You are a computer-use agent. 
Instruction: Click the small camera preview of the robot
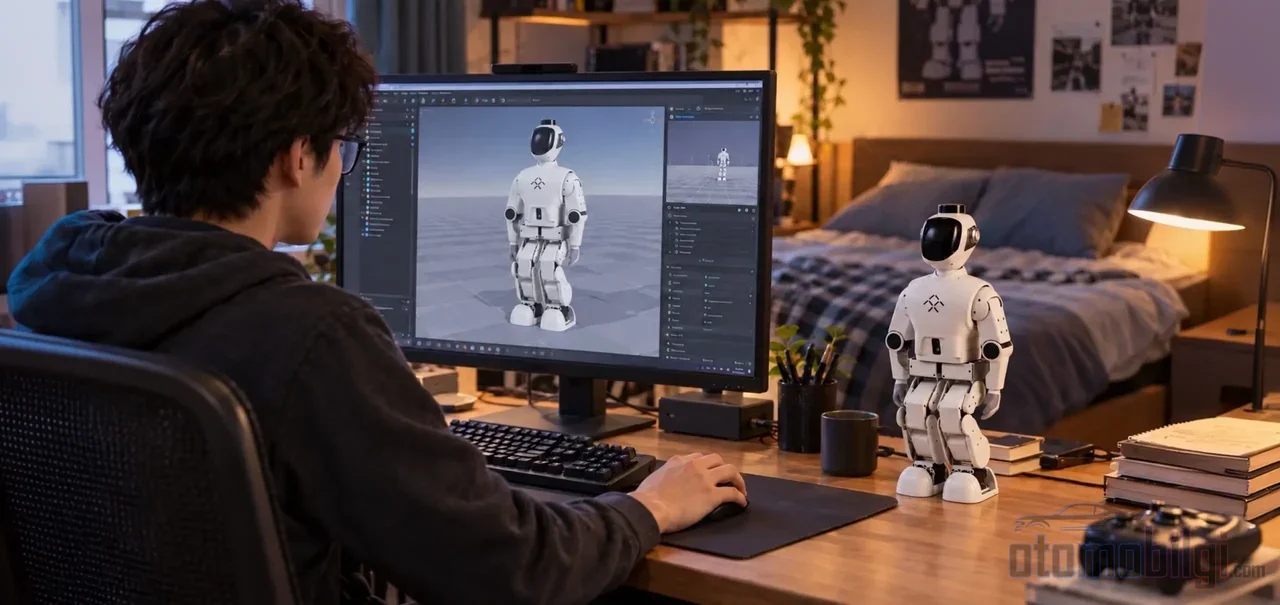pos(712,163)
